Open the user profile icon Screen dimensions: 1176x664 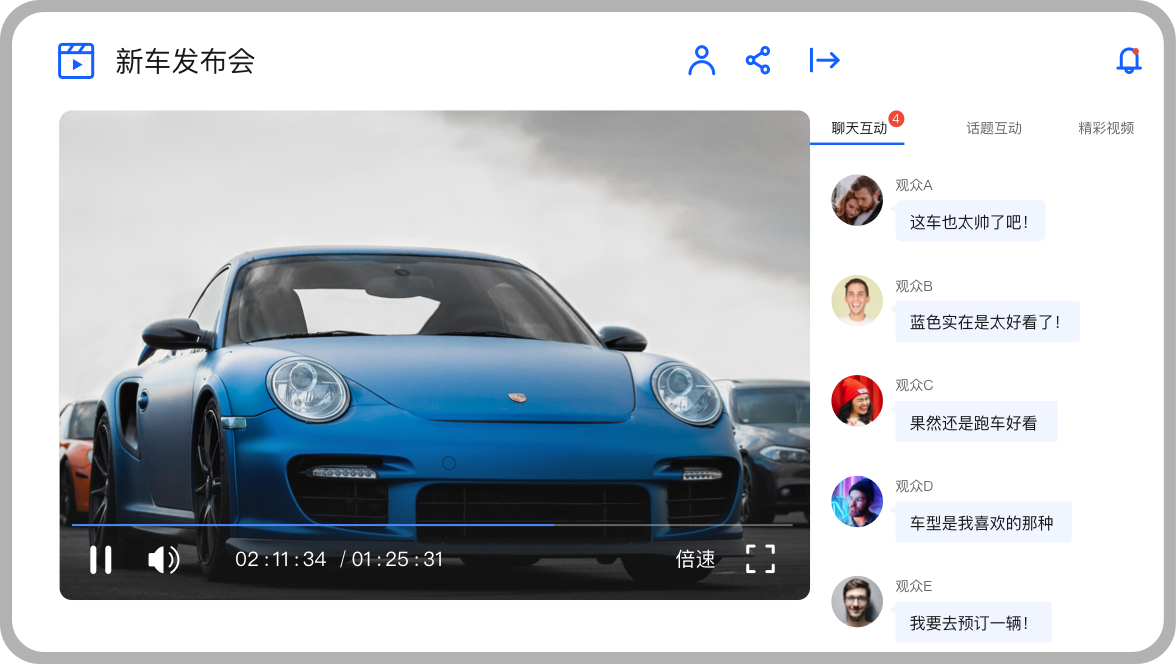(x=702, y=60)
